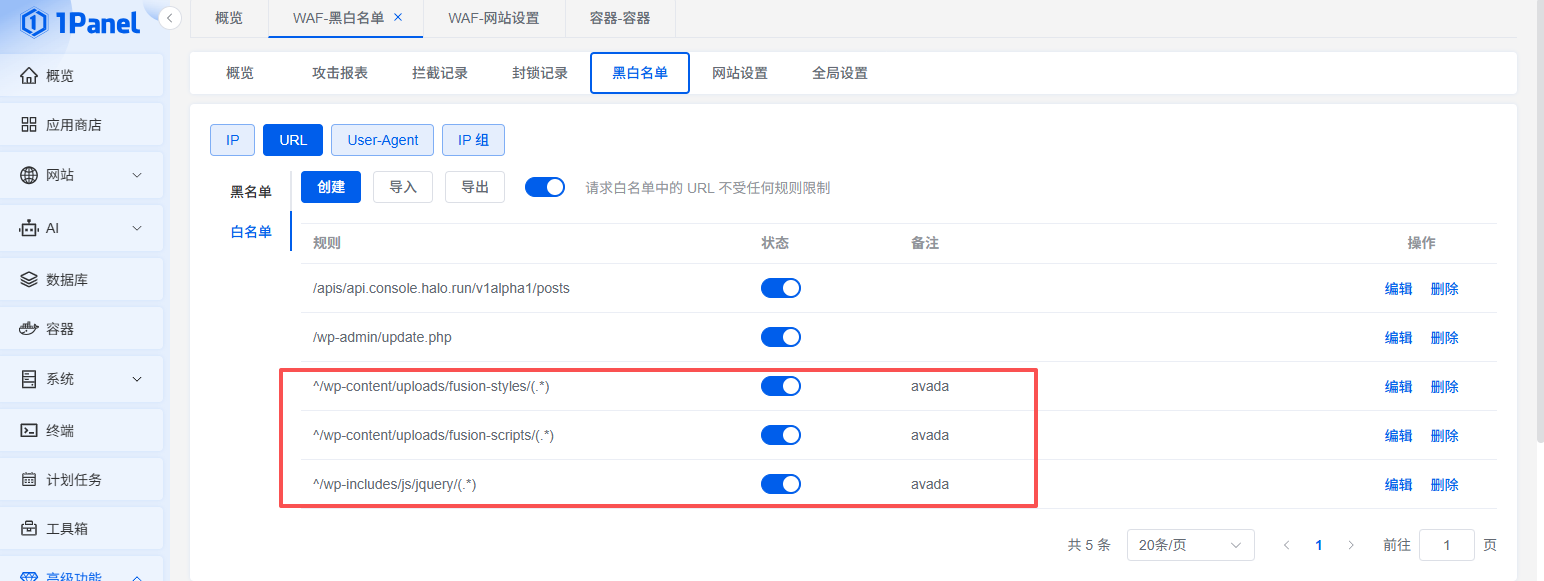Click the 1Panel logo
The height and width of the screenshot is (581, 1544).
80,22
